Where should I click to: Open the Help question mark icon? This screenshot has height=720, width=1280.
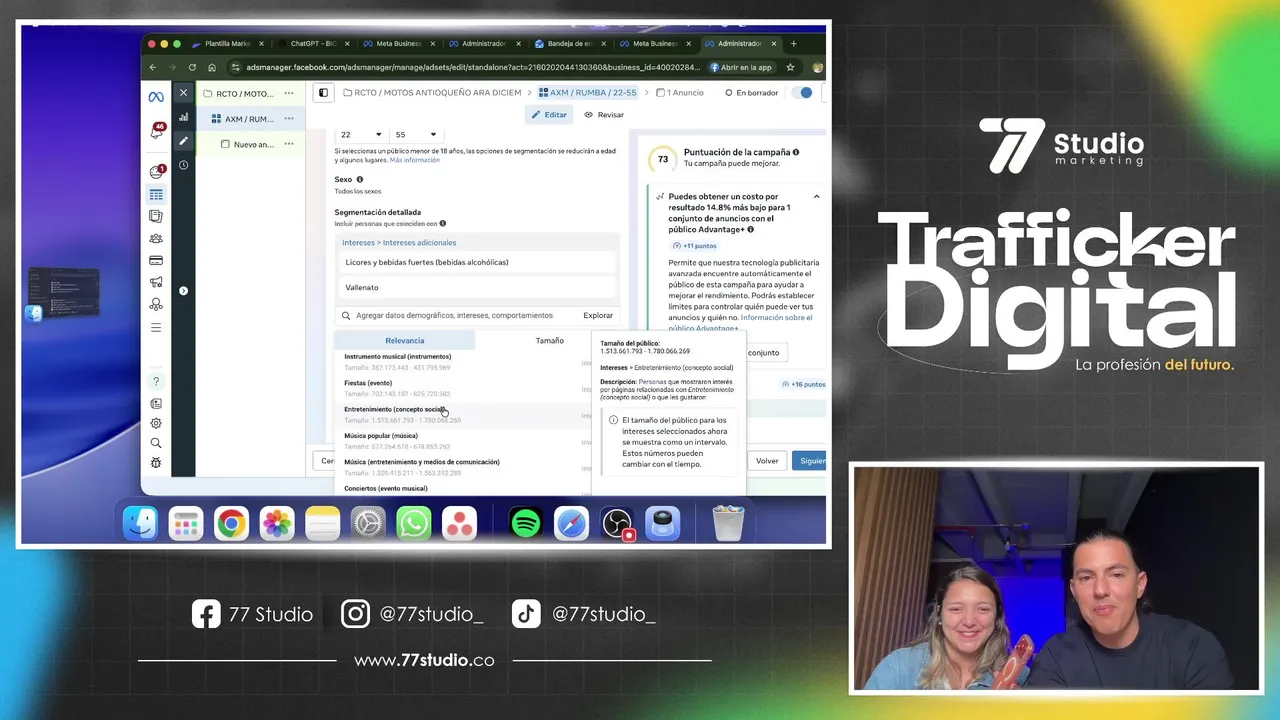pos(156,382)
